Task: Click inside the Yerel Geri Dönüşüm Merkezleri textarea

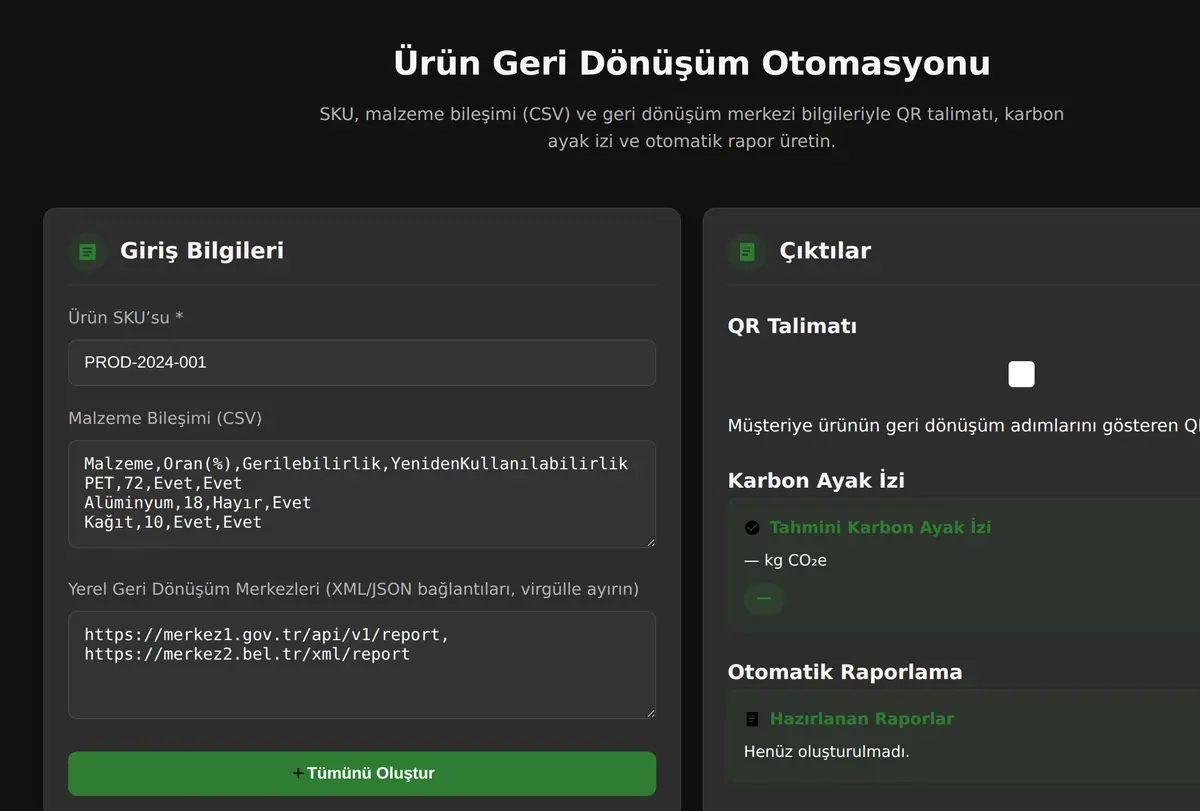Action: pos(362,665)
